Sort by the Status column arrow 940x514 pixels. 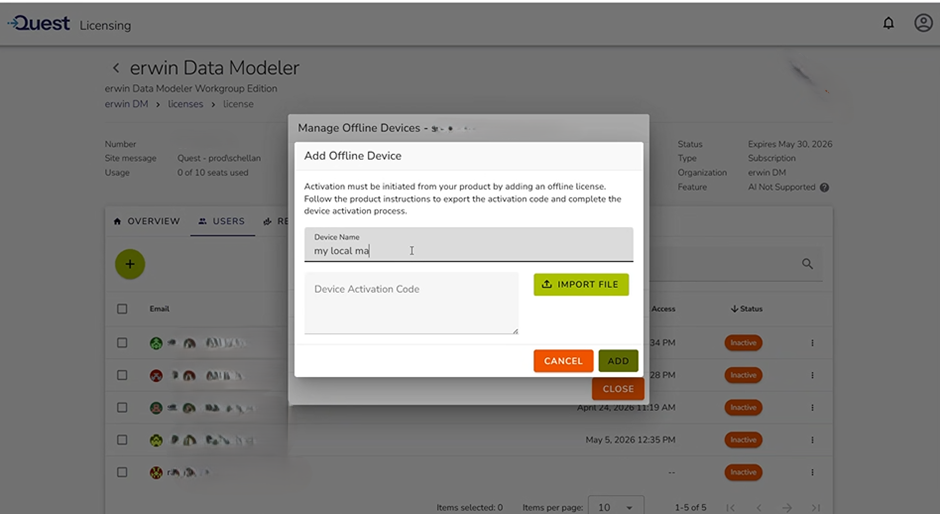click(x=734, y=309)
